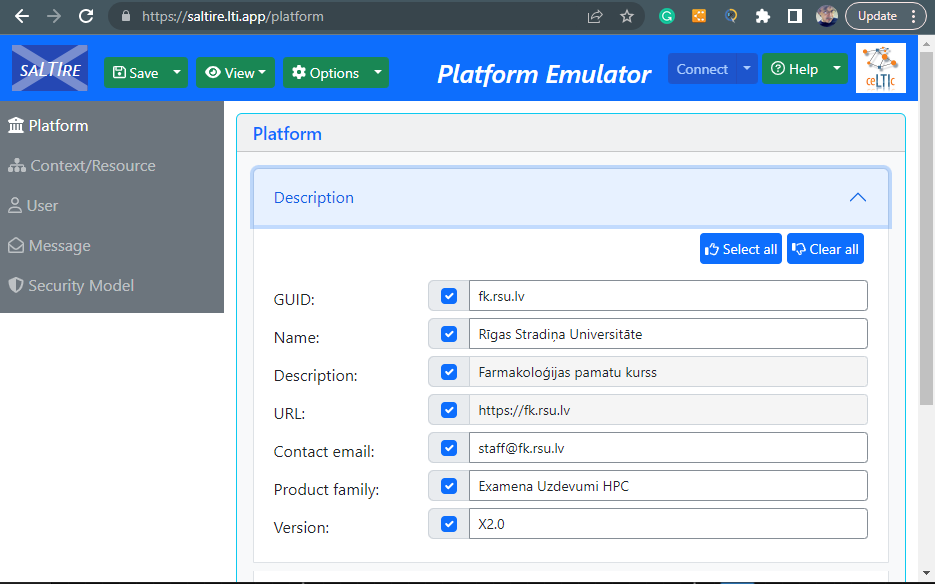The image size is (935, 584).
Task: Toggle the GUID checkbox
Action: pyautogui.click(x=449, y=296)
